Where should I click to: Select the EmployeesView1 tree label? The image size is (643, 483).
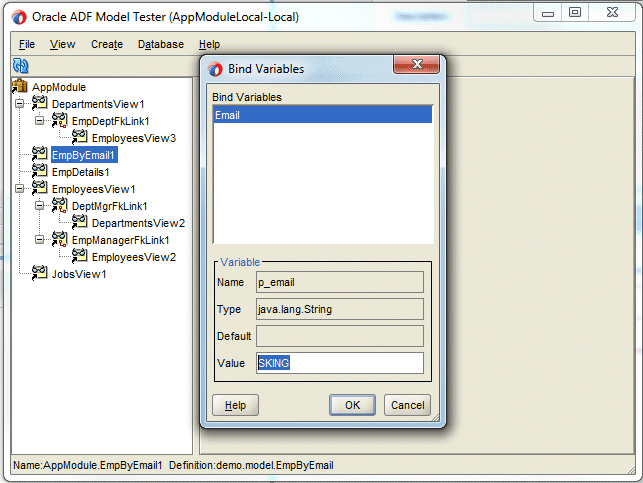click(93, 189)
